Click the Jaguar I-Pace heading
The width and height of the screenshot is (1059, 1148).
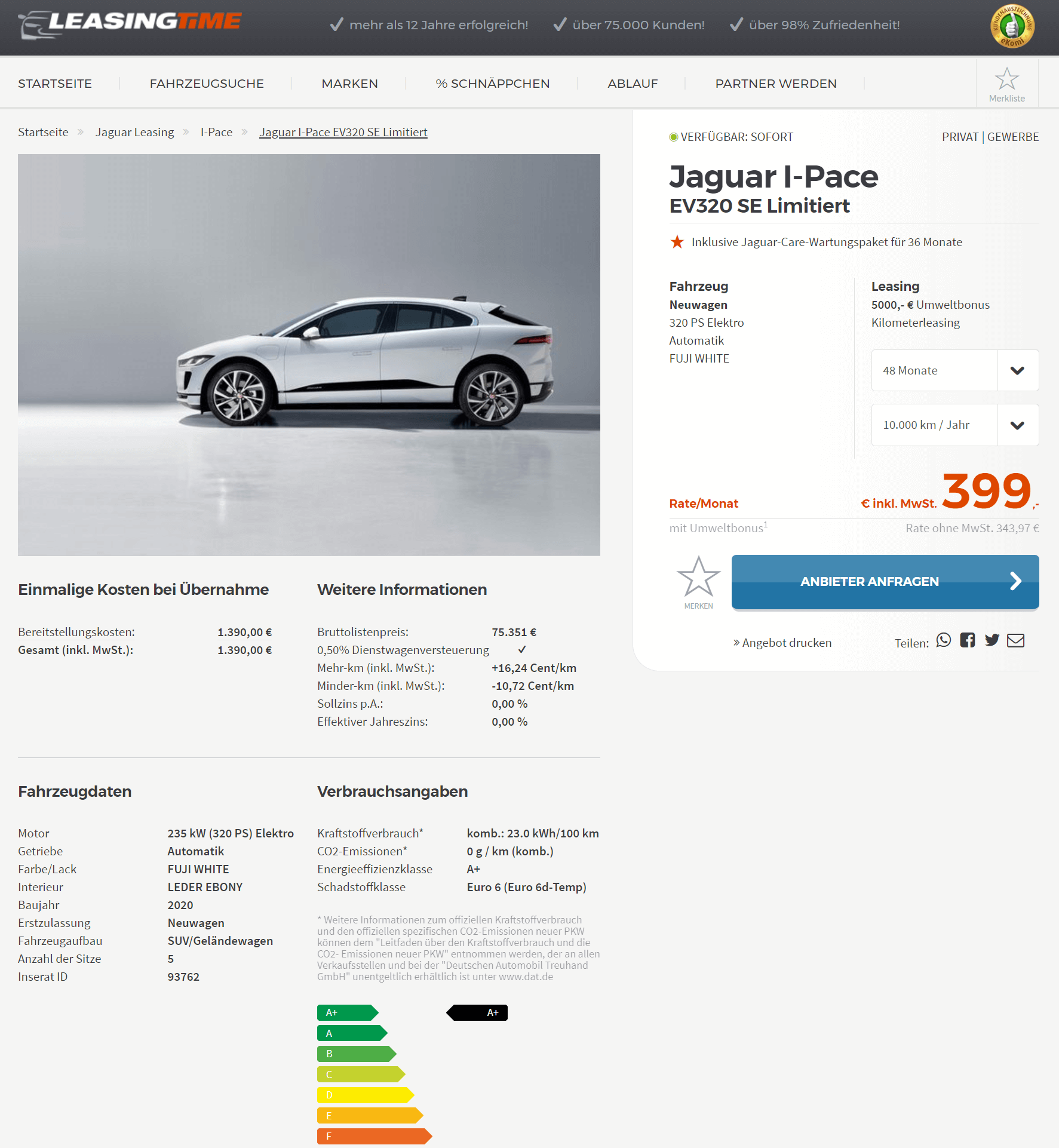(x=774, y=177)
